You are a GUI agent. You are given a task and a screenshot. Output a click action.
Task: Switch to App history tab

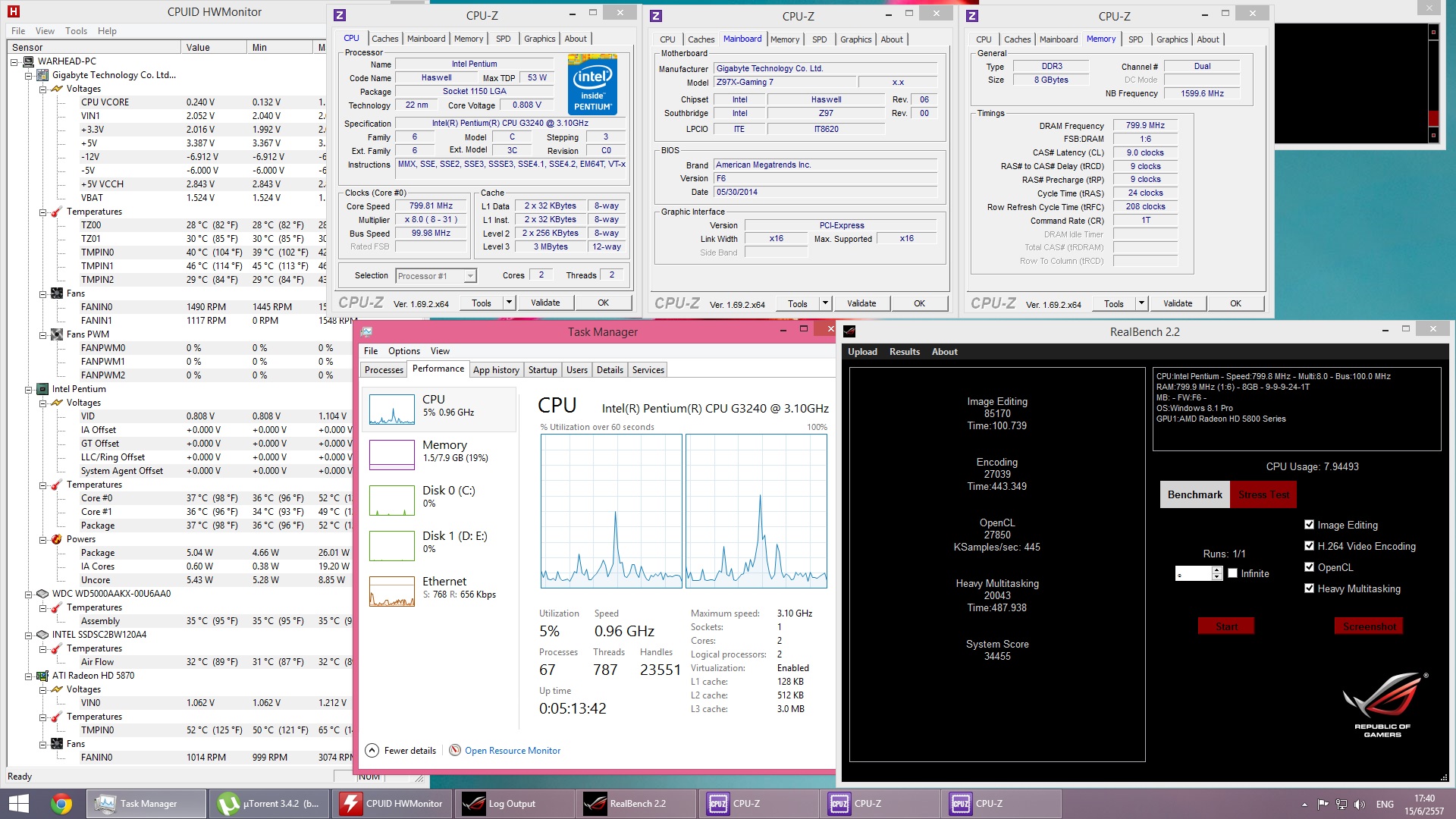coord(496,370)
